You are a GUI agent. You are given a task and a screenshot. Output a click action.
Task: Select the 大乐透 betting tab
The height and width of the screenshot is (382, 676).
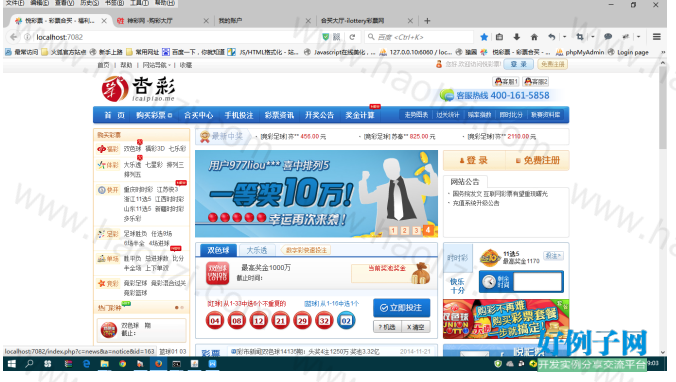coord(257,250)
